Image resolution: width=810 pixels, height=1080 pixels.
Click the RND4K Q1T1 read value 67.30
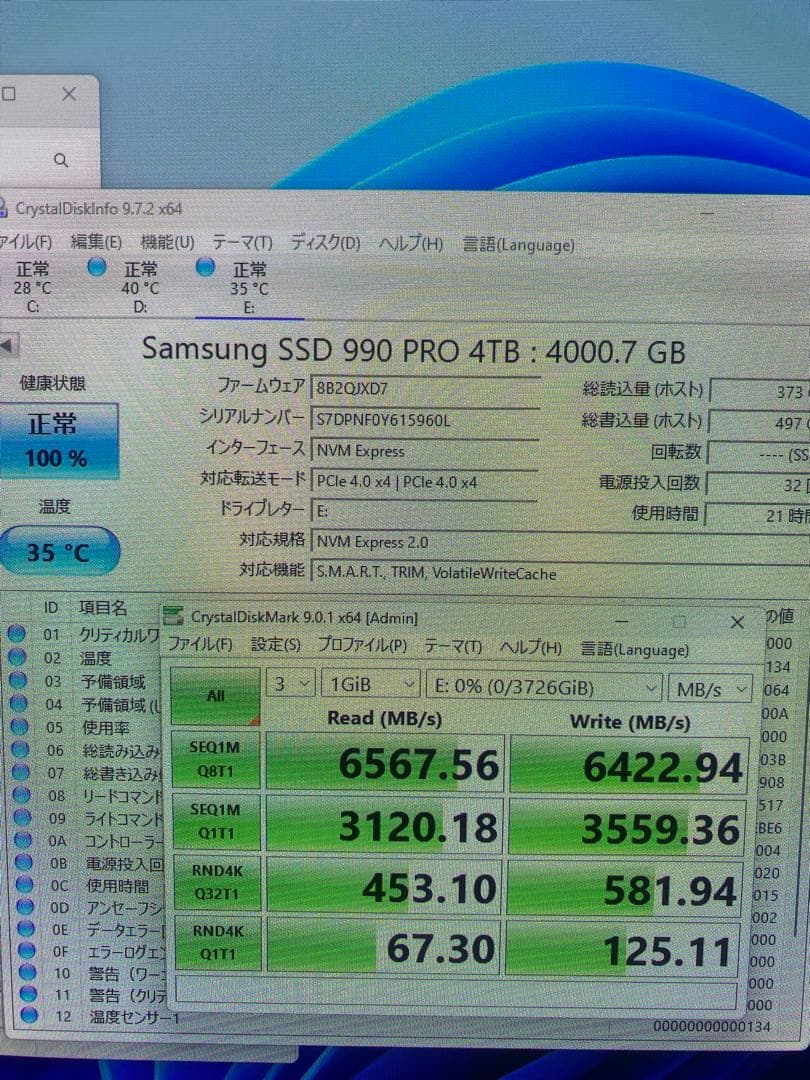[384, 946]
